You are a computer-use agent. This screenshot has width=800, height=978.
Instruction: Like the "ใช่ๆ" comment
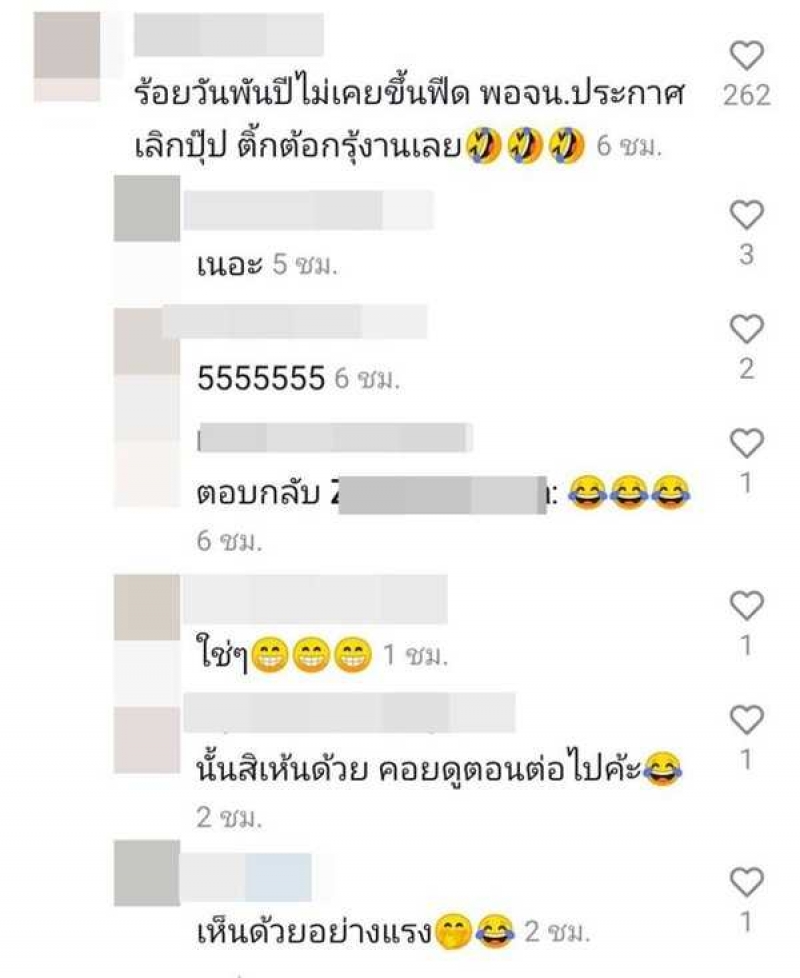tap(746, 606)
